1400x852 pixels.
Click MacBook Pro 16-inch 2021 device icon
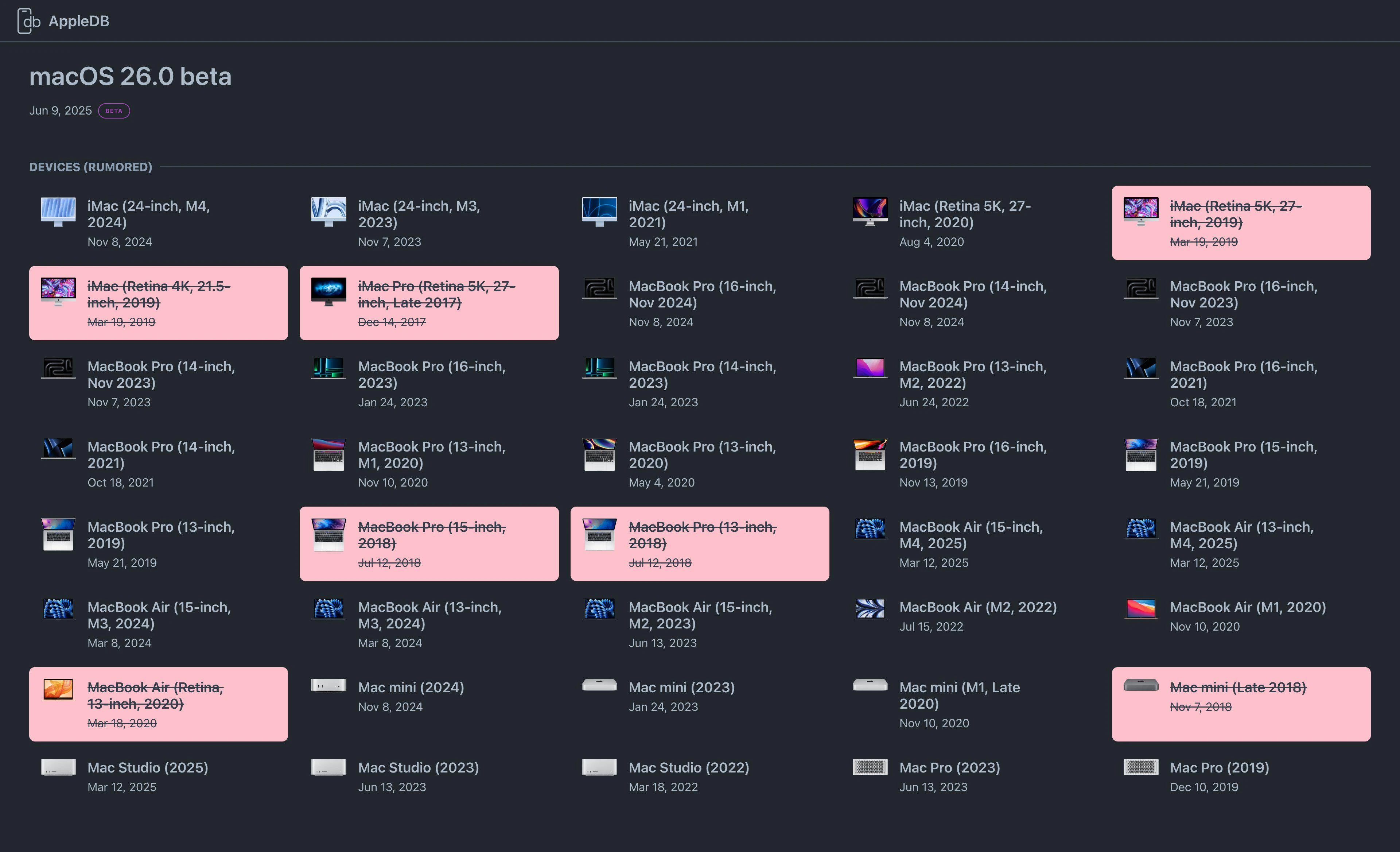(x=1140, y=368)
